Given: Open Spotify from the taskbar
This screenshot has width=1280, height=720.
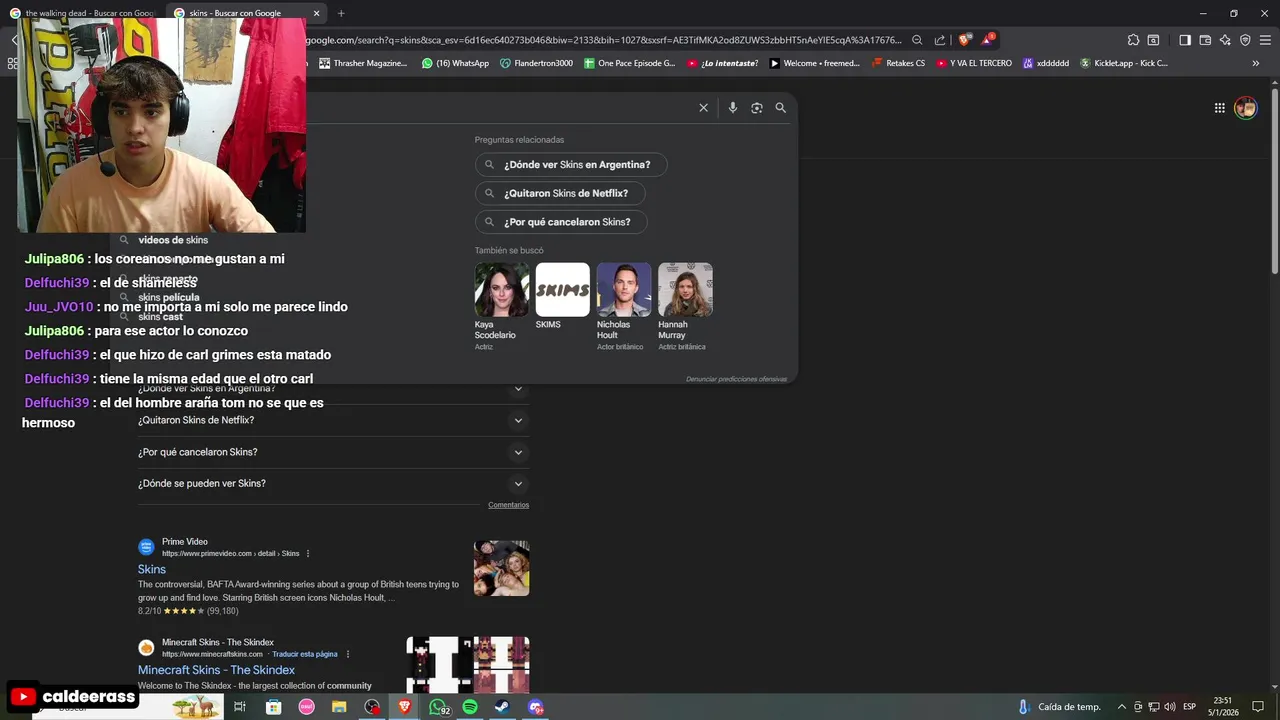Looking at the screenshot, I should click(x=470, y=707).
